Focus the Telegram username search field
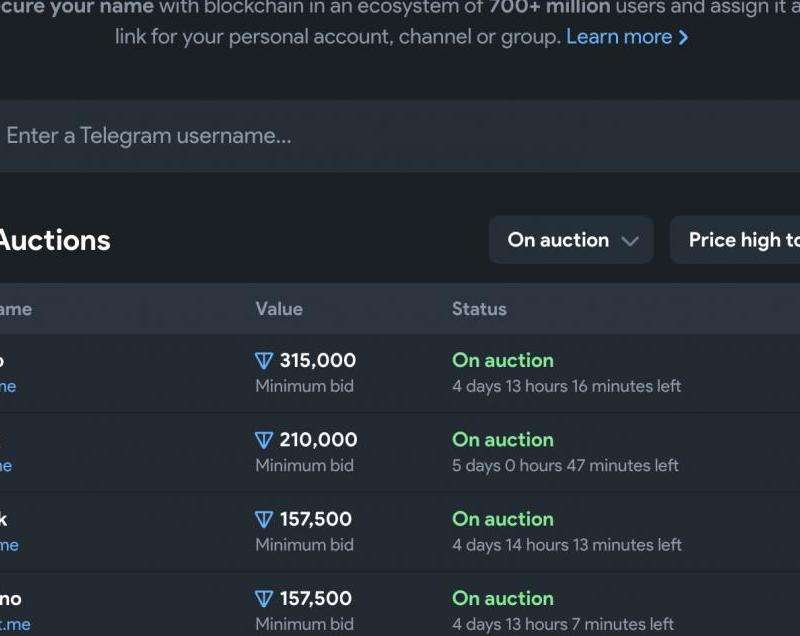 [x=400, y=136]
